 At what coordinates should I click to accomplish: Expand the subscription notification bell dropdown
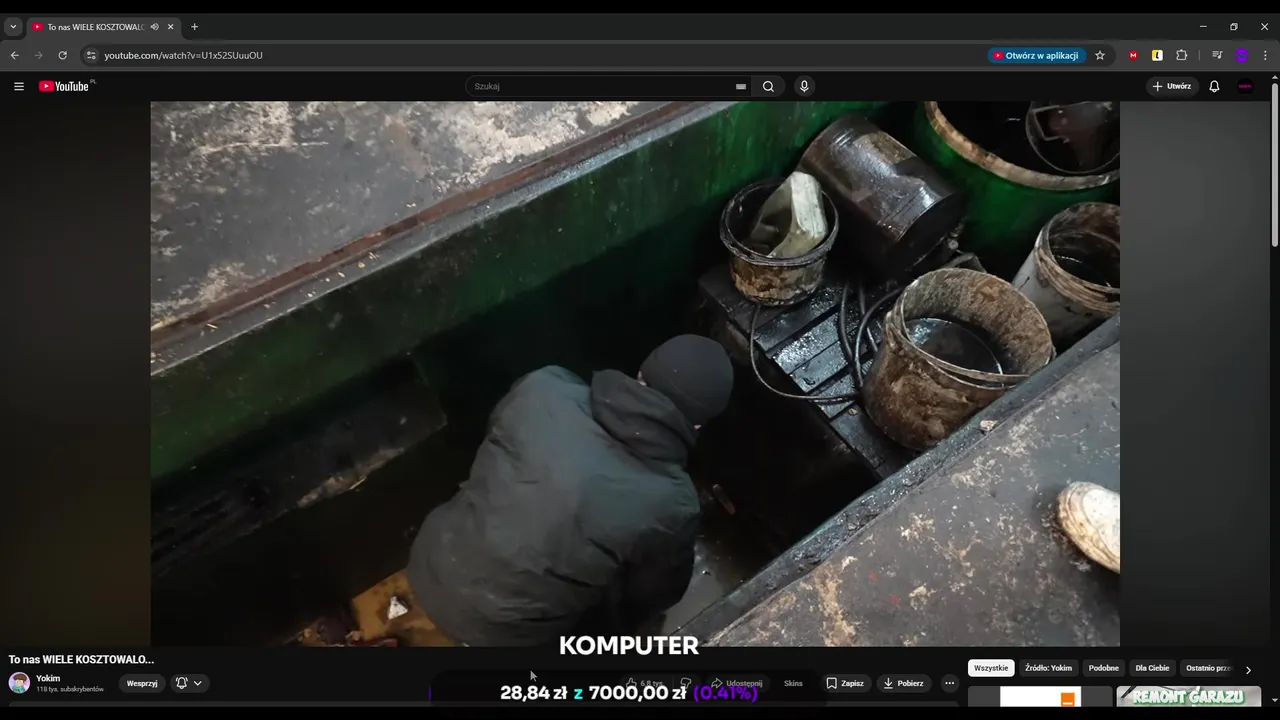(x=189, y=683)
